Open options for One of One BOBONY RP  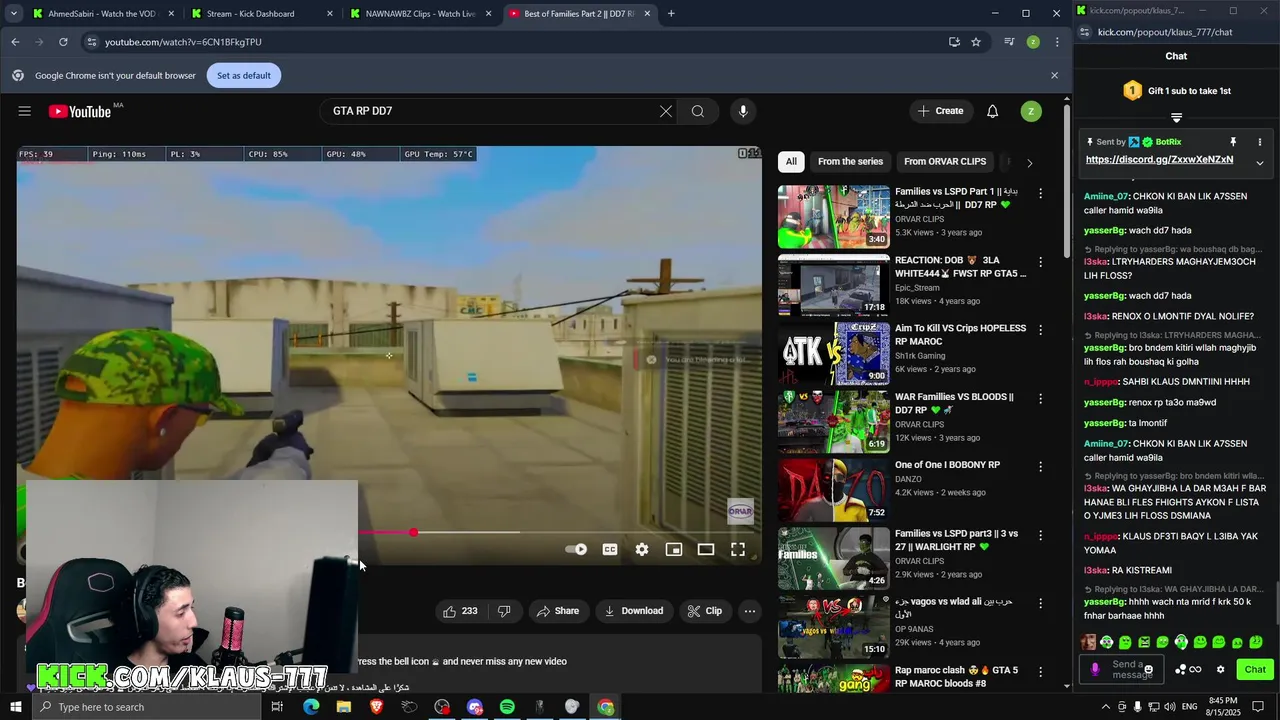click(x=1040, y=467)
